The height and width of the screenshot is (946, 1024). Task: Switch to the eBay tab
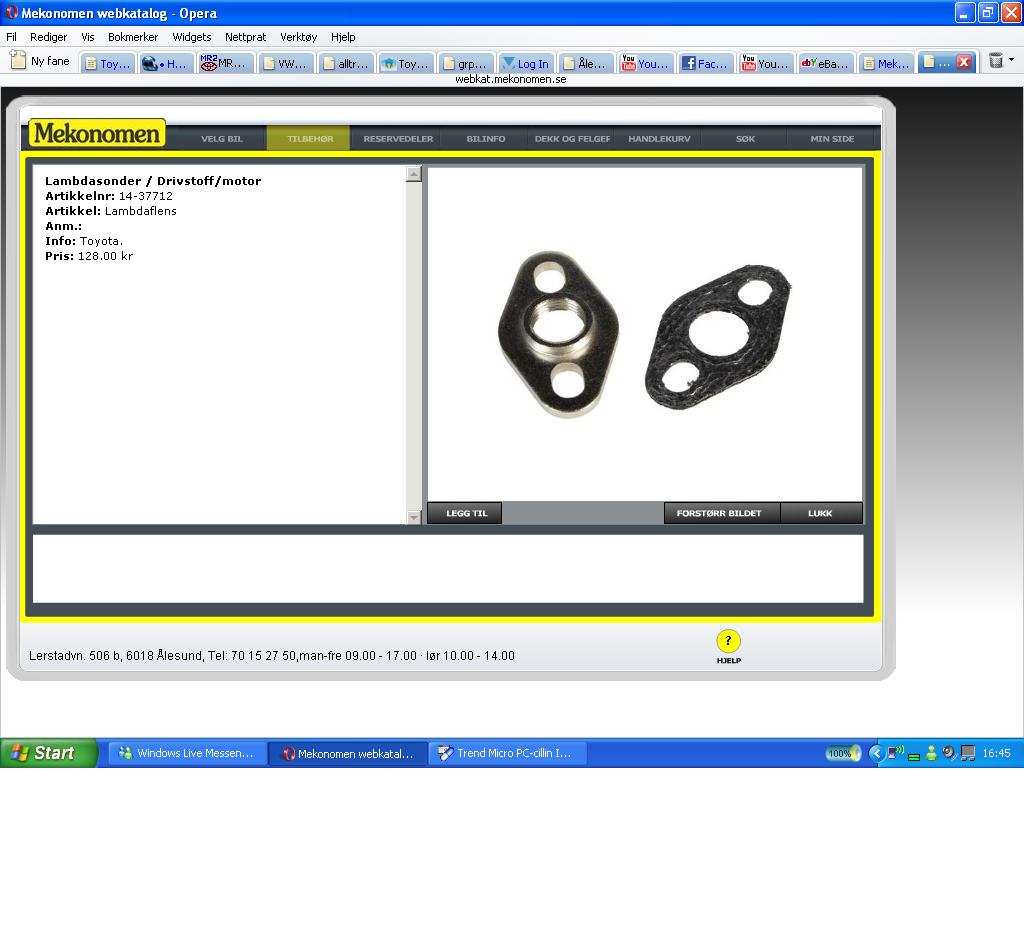pos(825,63)
